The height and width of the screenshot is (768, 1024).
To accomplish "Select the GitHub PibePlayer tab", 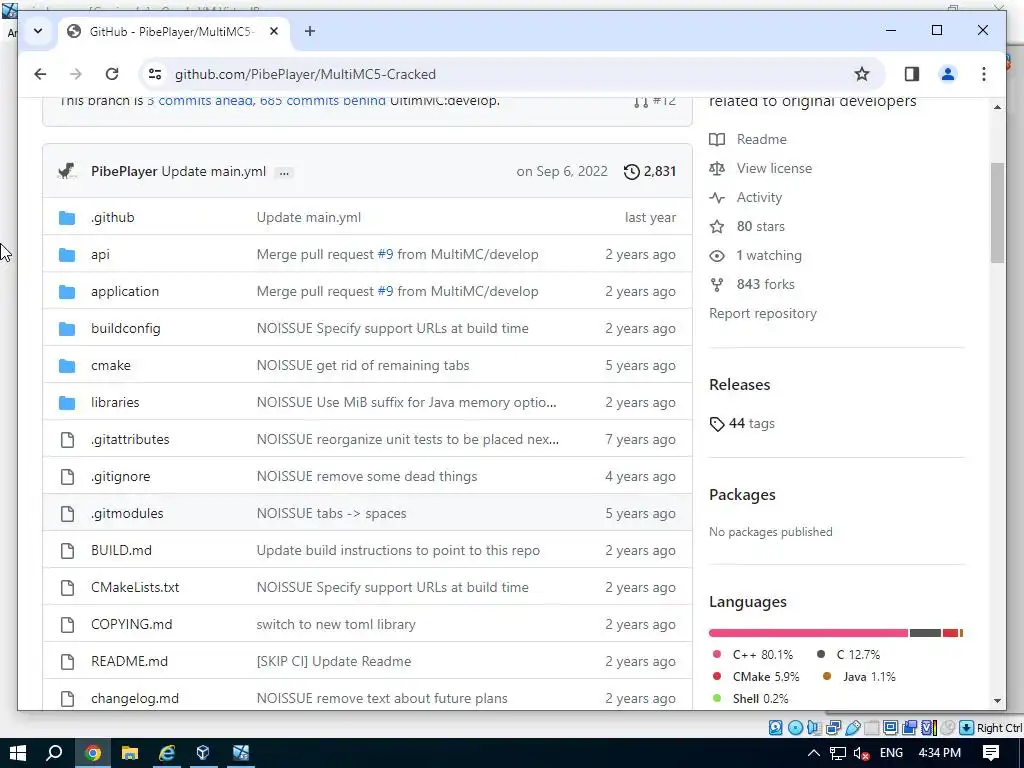I will pyautogui.click(x=171, y=31).
